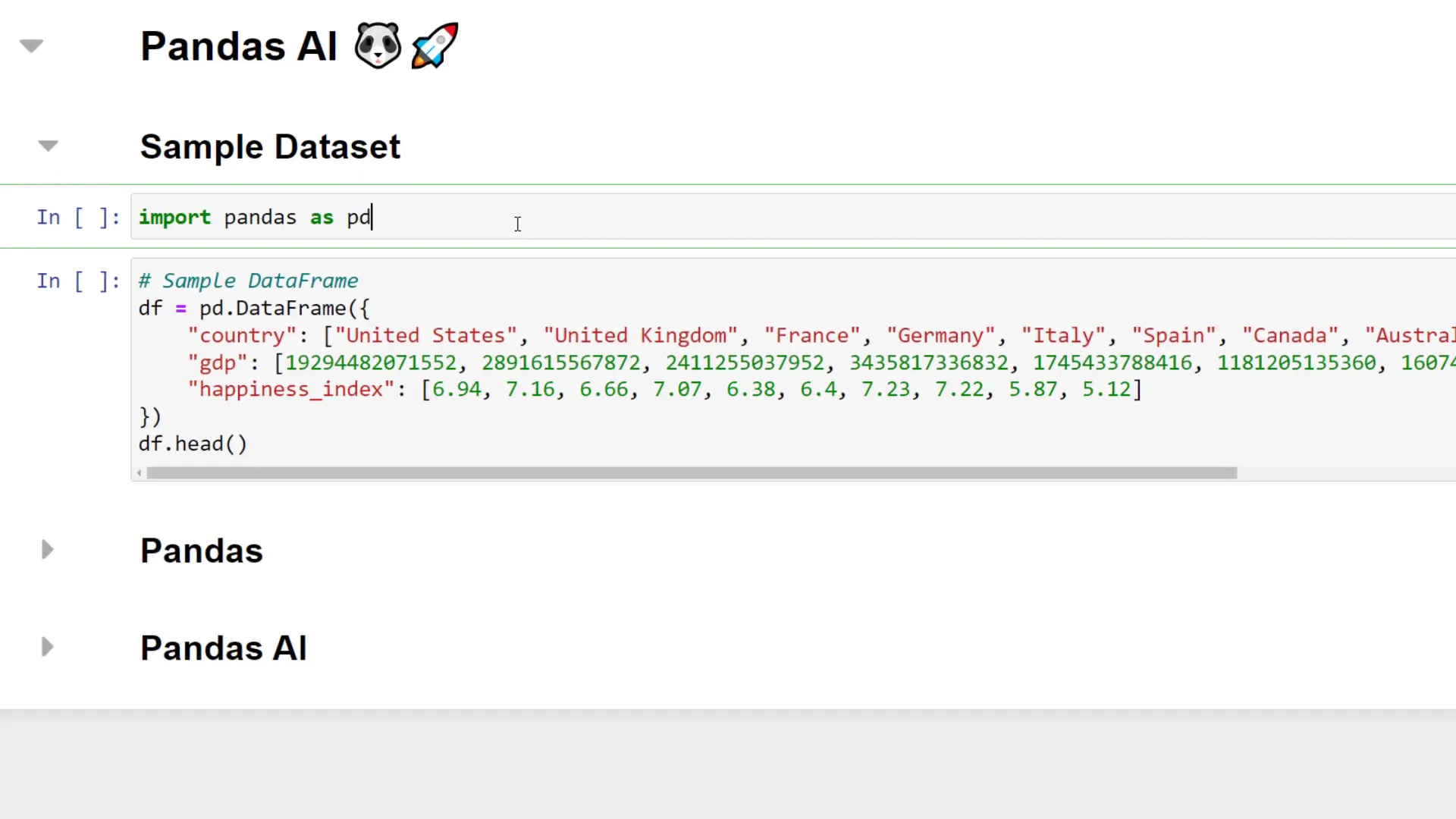The width and height of the screenshot is (1456, 819).
Task: Place cursor on the Sample DataFrame comment
Action: click(259, 281)
